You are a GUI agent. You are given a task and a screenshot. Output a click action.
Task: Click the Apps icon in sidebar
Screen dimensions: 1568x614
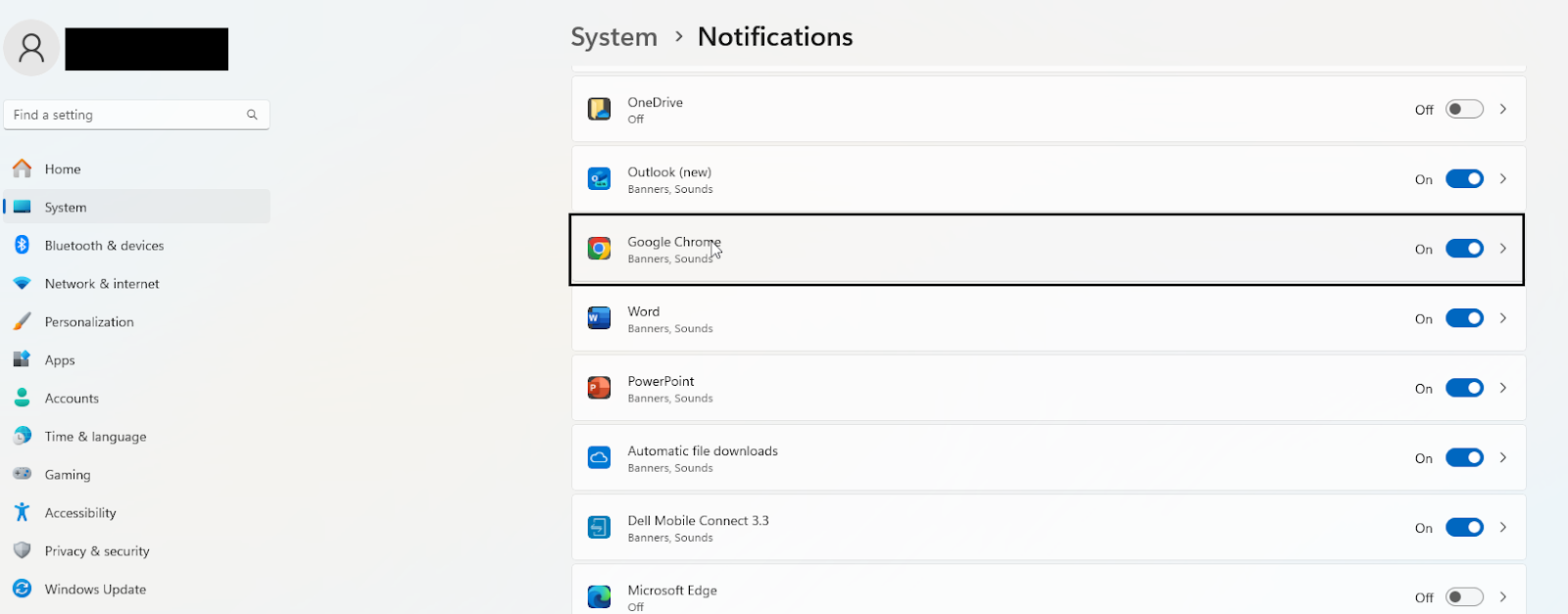click(22, 359)
